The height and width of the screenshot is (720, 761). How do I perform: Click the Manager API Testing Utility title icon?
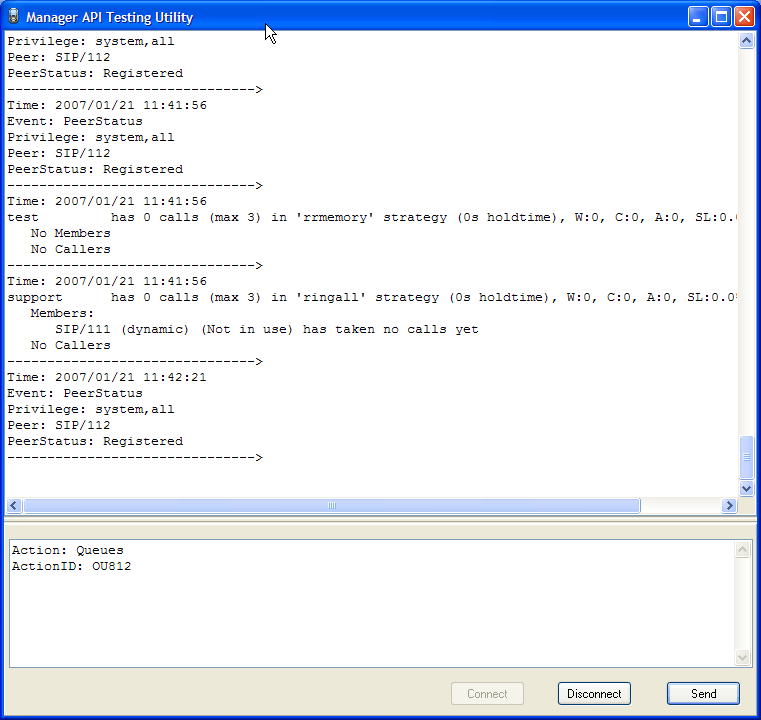tap(13, 17)
